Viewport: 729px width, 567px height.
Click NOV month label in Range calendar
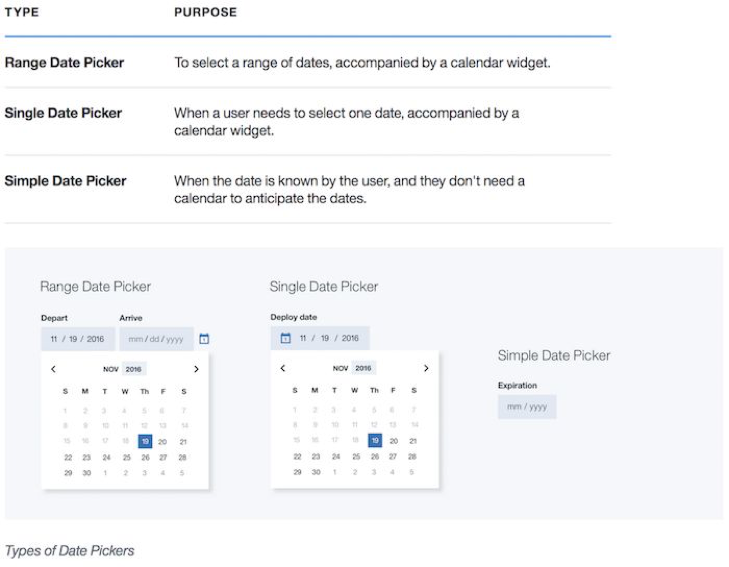point(110,369)
